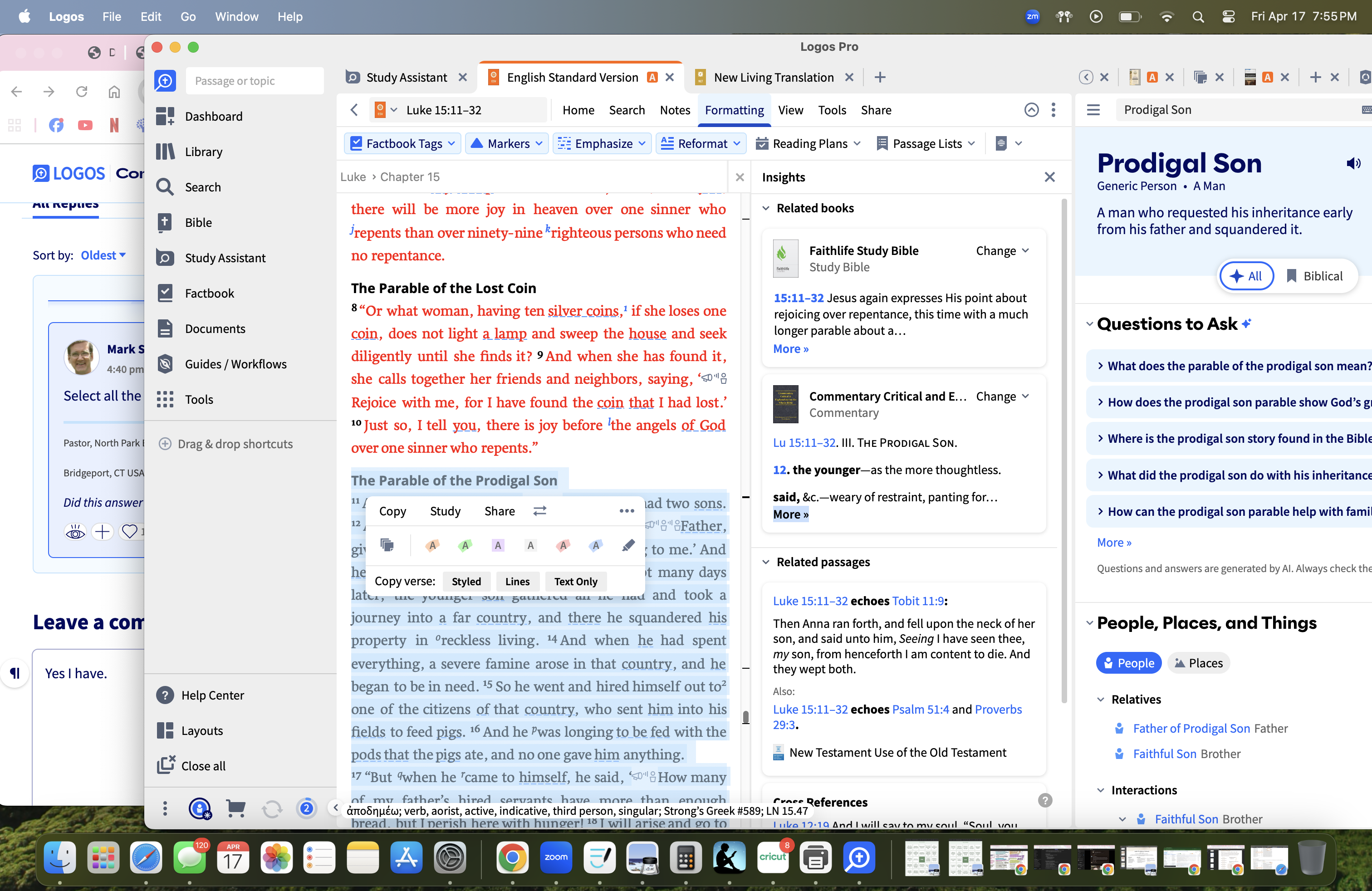The image size is (1372, 891).
Task: Open the Reading Plans dropdown
Action: 808,143
